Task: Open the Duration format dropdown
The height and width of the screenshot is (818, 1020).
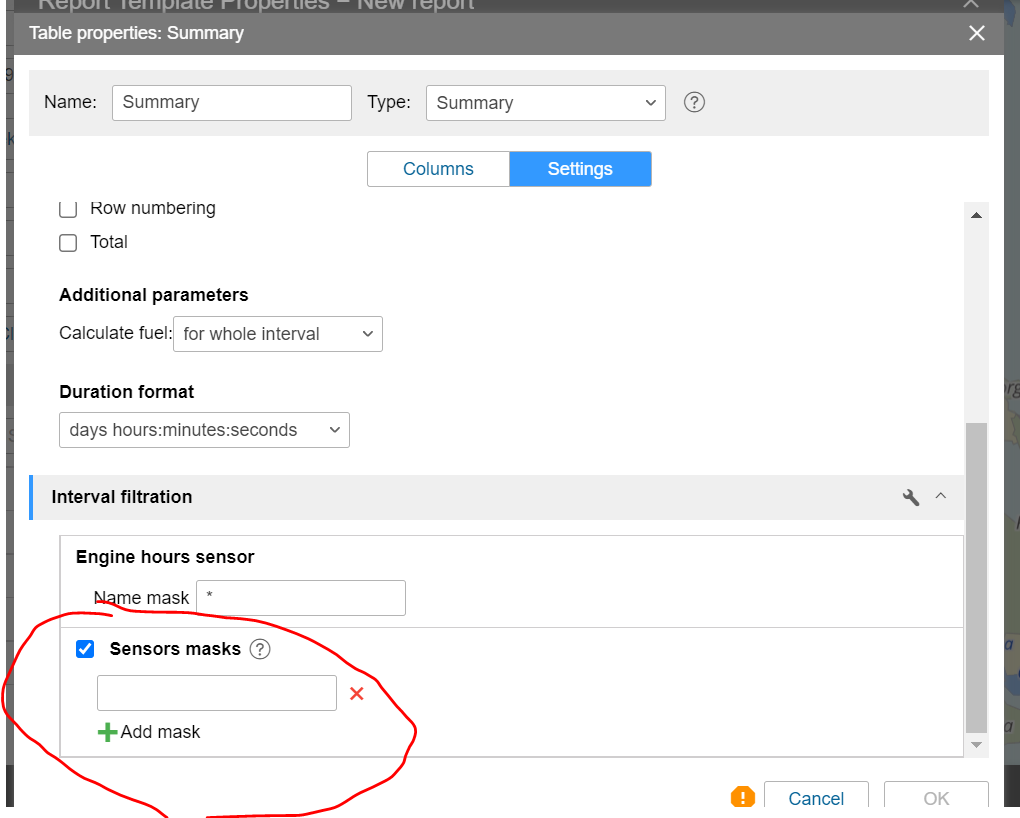Action: tap(204, 430)
